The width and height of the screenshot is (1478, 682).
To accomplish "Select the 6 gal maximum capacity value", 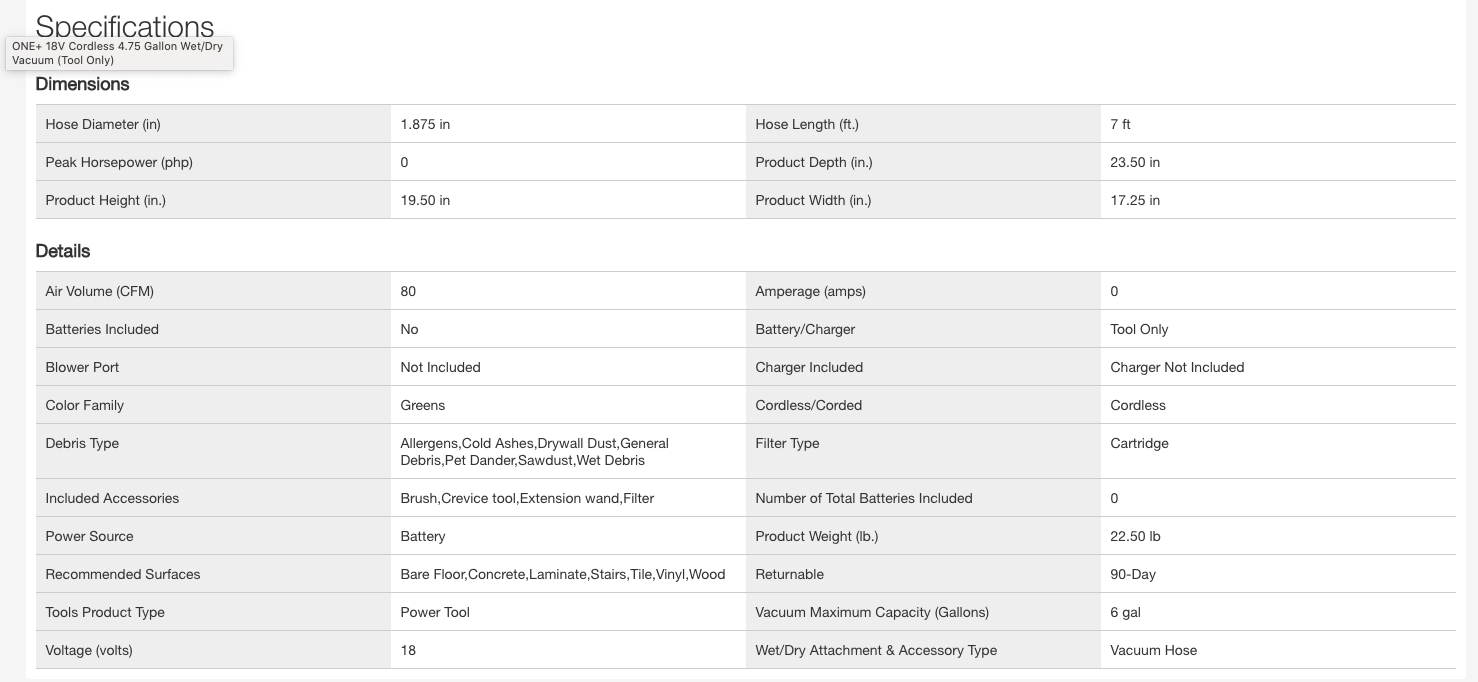I will coord(1125,612).
